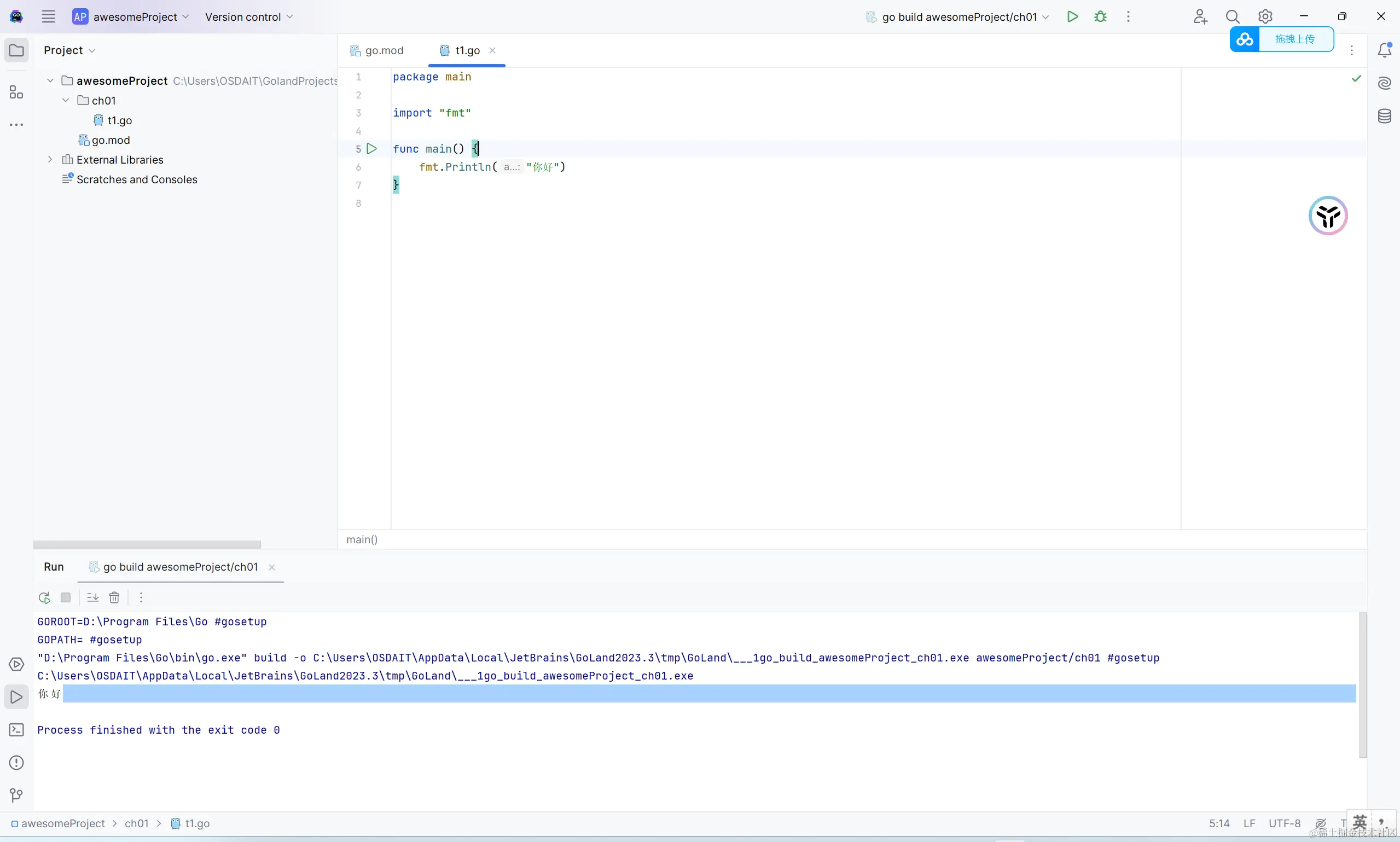
Task: Open the Problems tool window icon
Action: (x=16, y=763)
